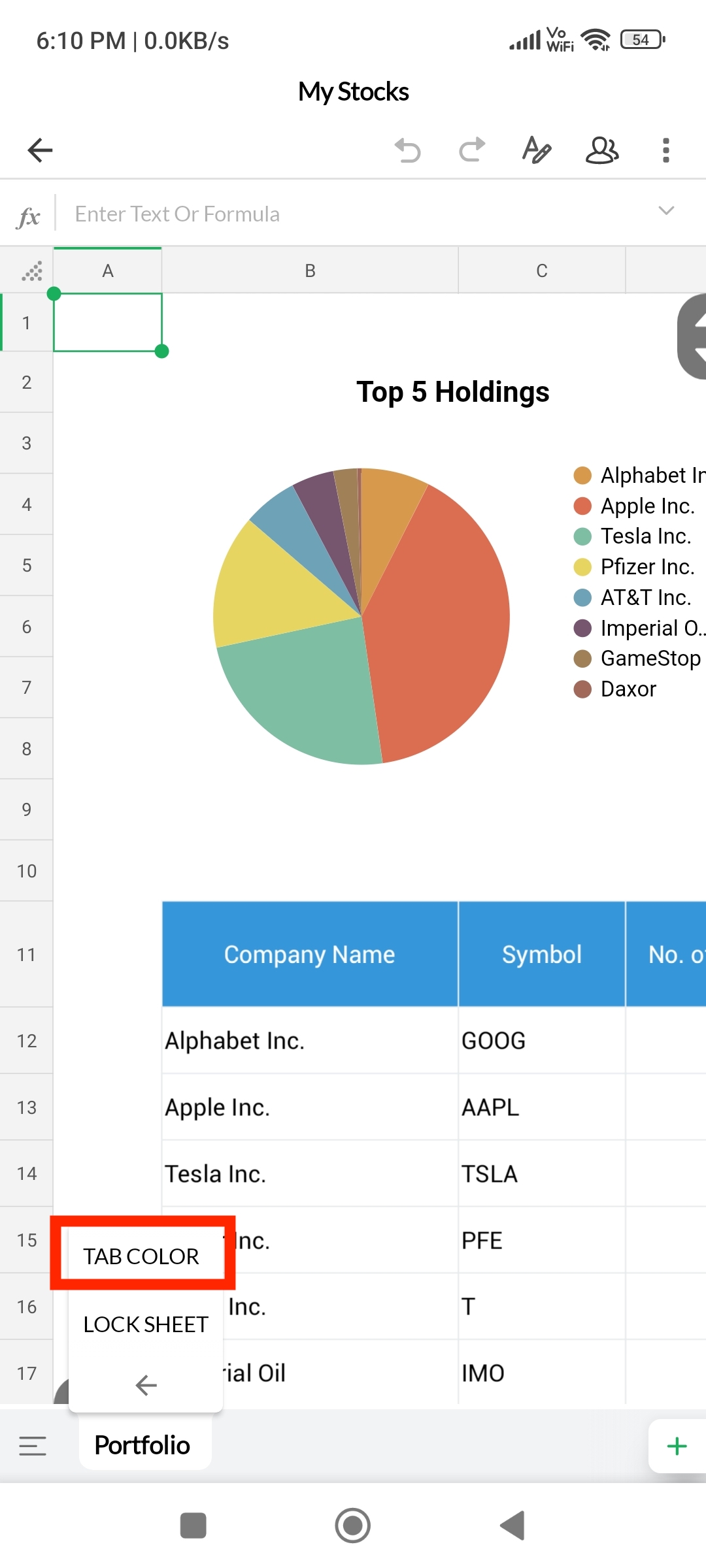Open the sheets list hamburger icon
This screenshot has height=1568, width=706.
(33, 1446)
